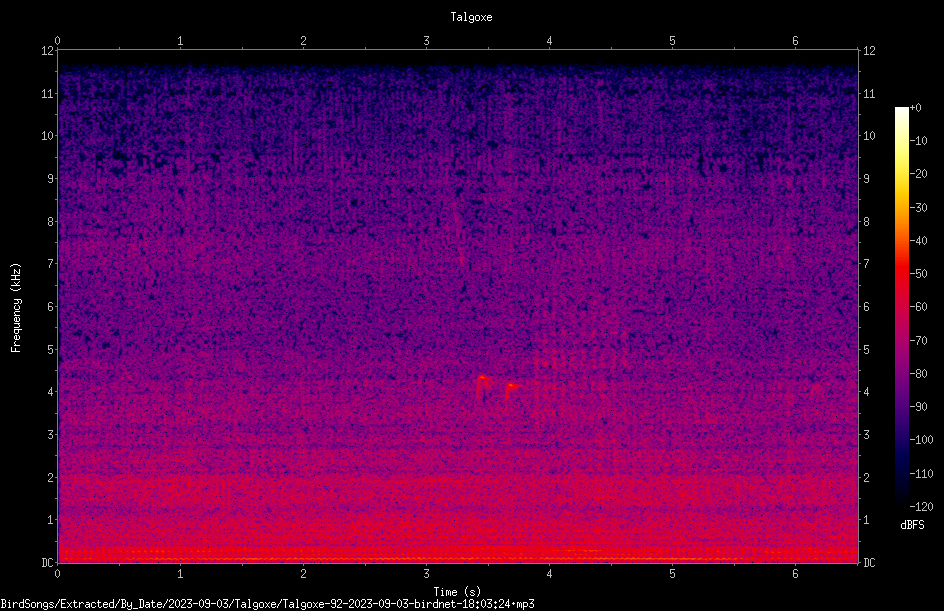Click the 8 kHz label on right axis

[866, 222]
